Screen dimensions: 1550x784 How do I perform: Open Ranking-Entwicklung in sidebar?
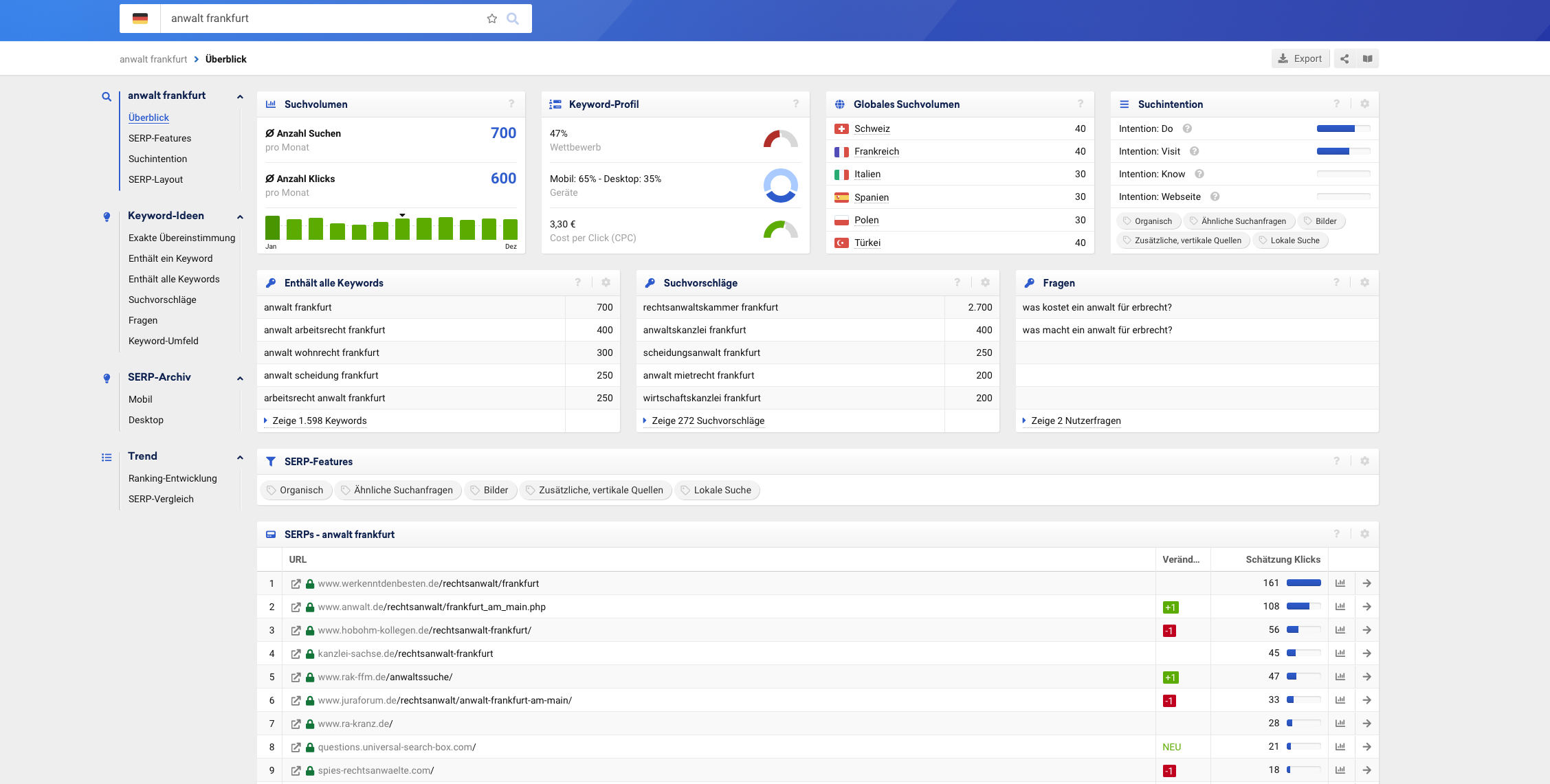click(173, 478)
